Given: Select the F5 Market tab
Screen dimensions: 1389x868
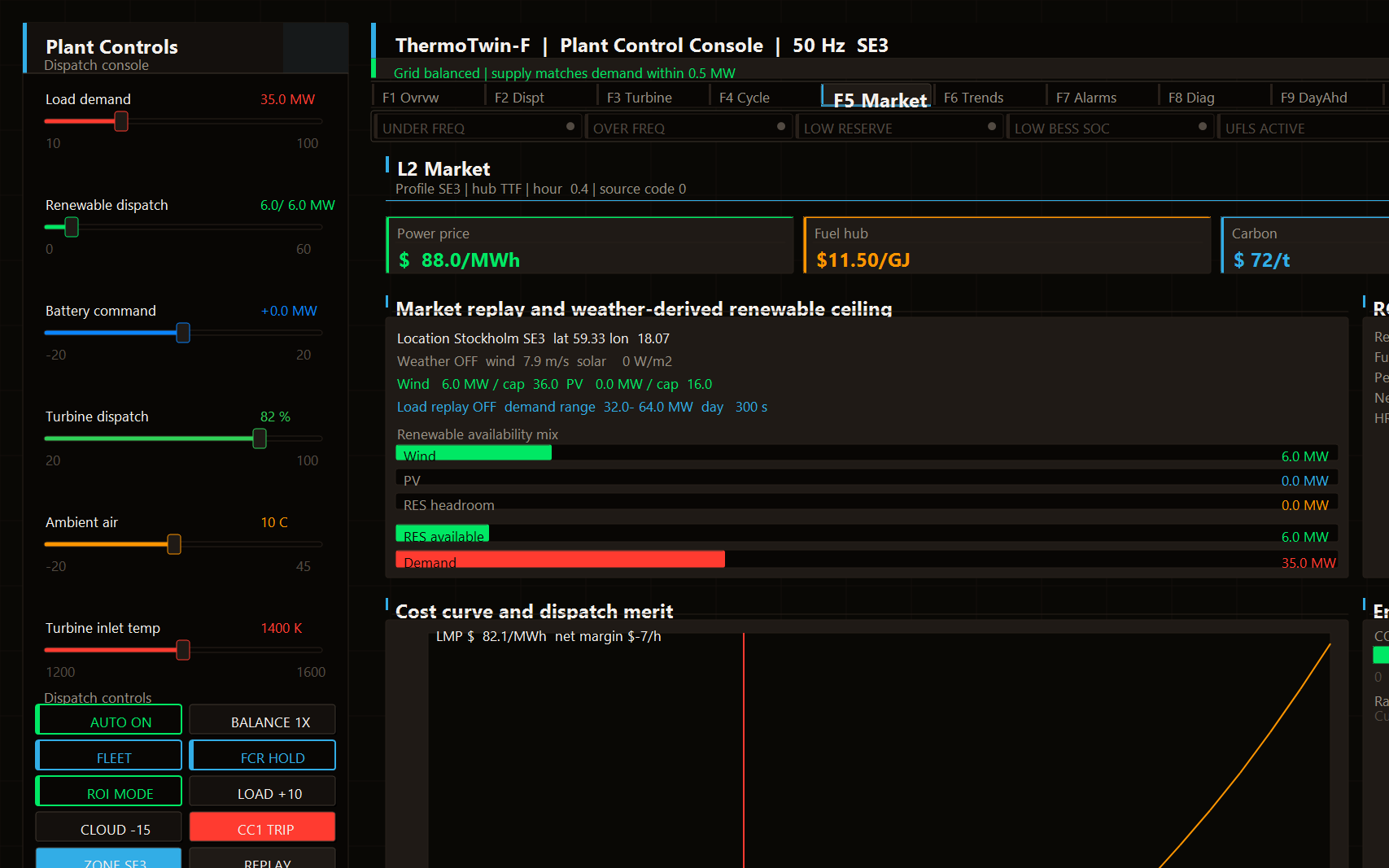Looking at the screenshot, I should tap(876, 97).
